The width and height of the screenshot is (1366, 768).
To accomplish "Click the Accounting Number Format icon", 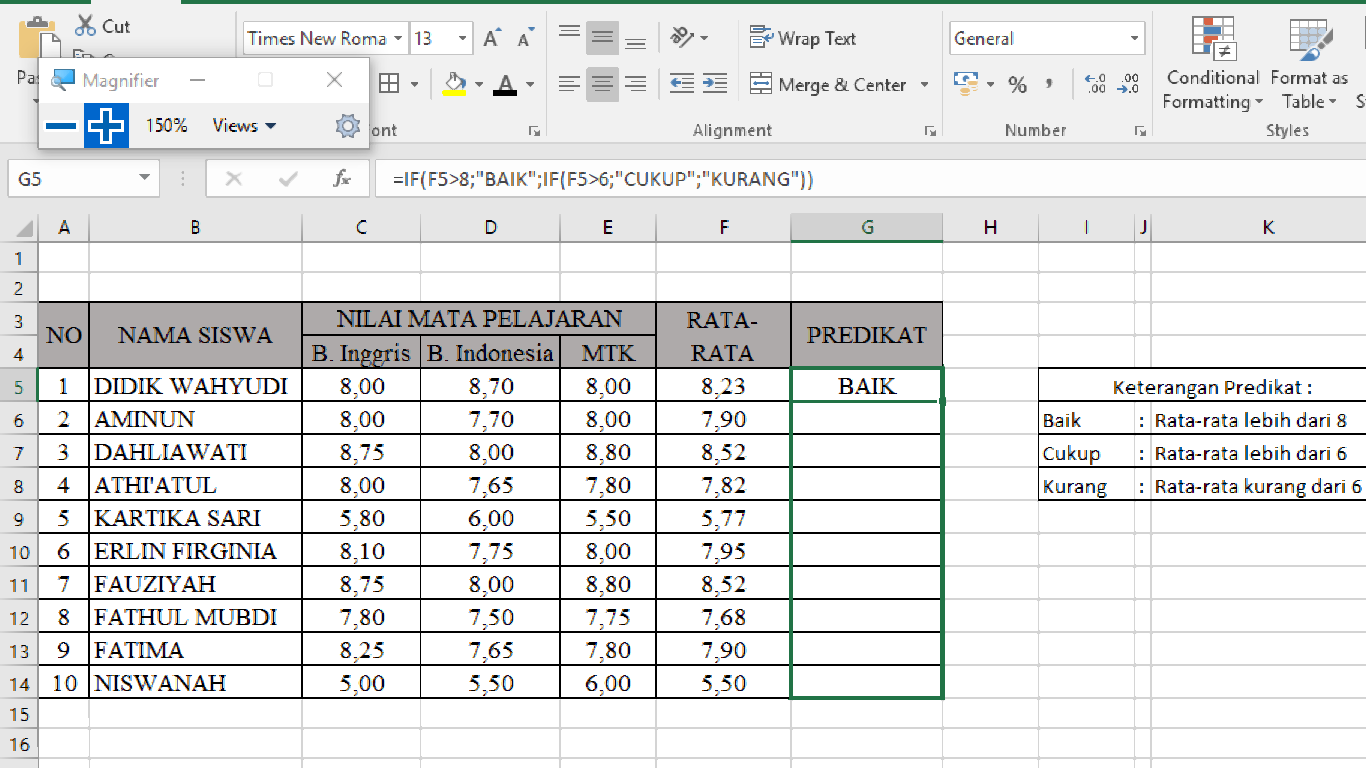I will click(966, 84).
